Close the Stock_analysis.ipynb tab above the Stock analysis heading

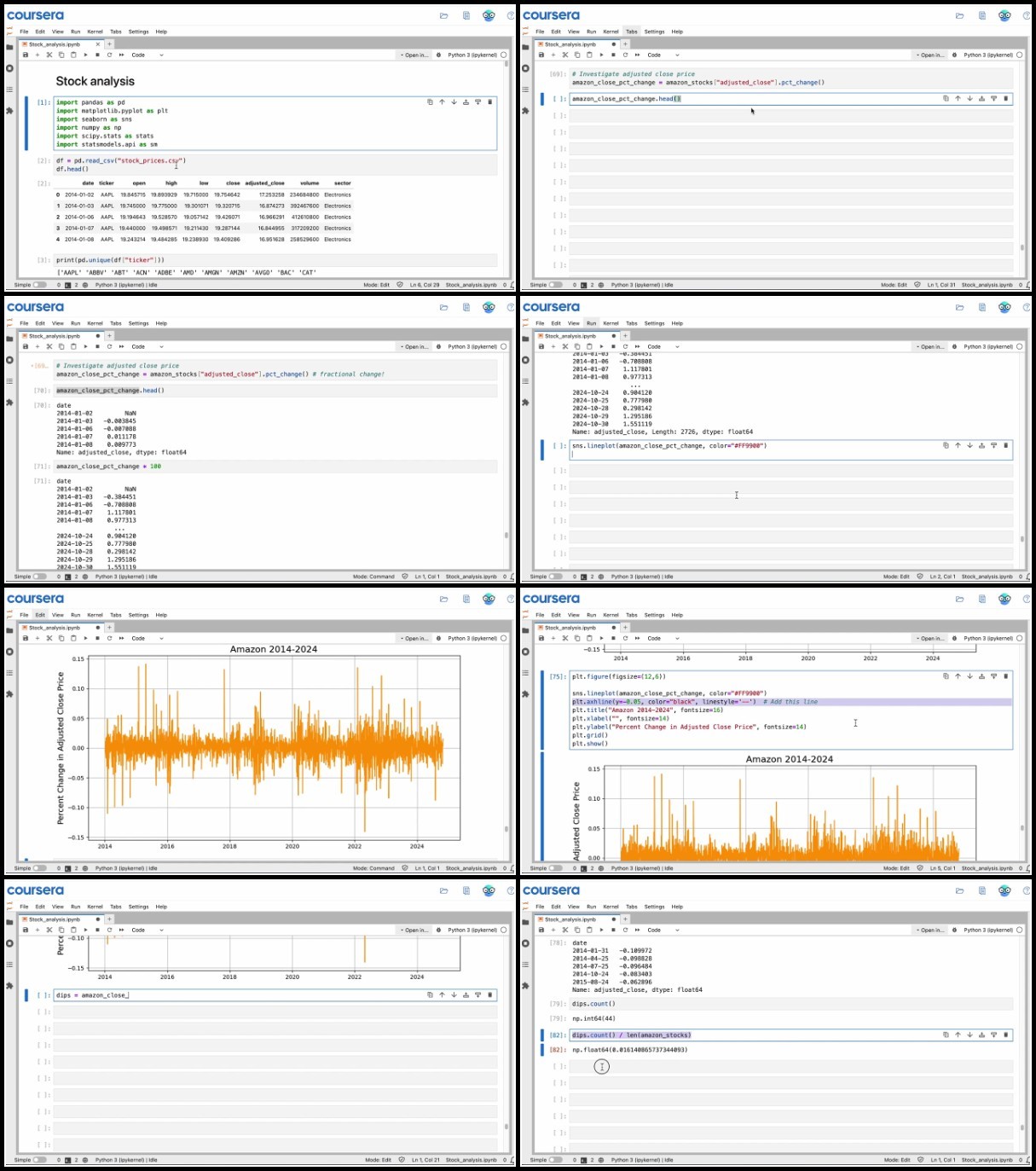[98, 44]
